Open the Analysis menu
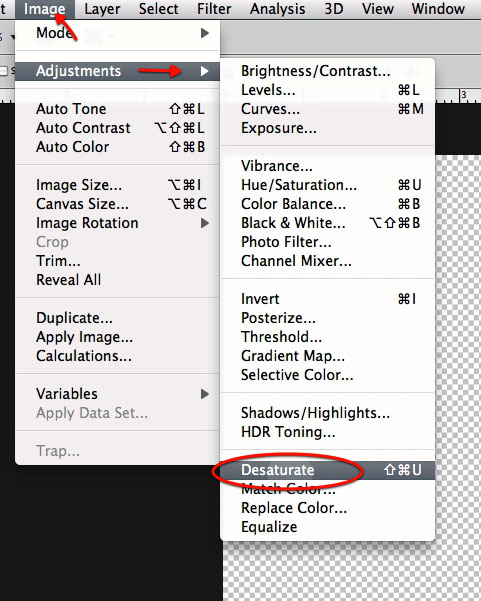Viewport: 481px width, 601px height. click(277, 9)
